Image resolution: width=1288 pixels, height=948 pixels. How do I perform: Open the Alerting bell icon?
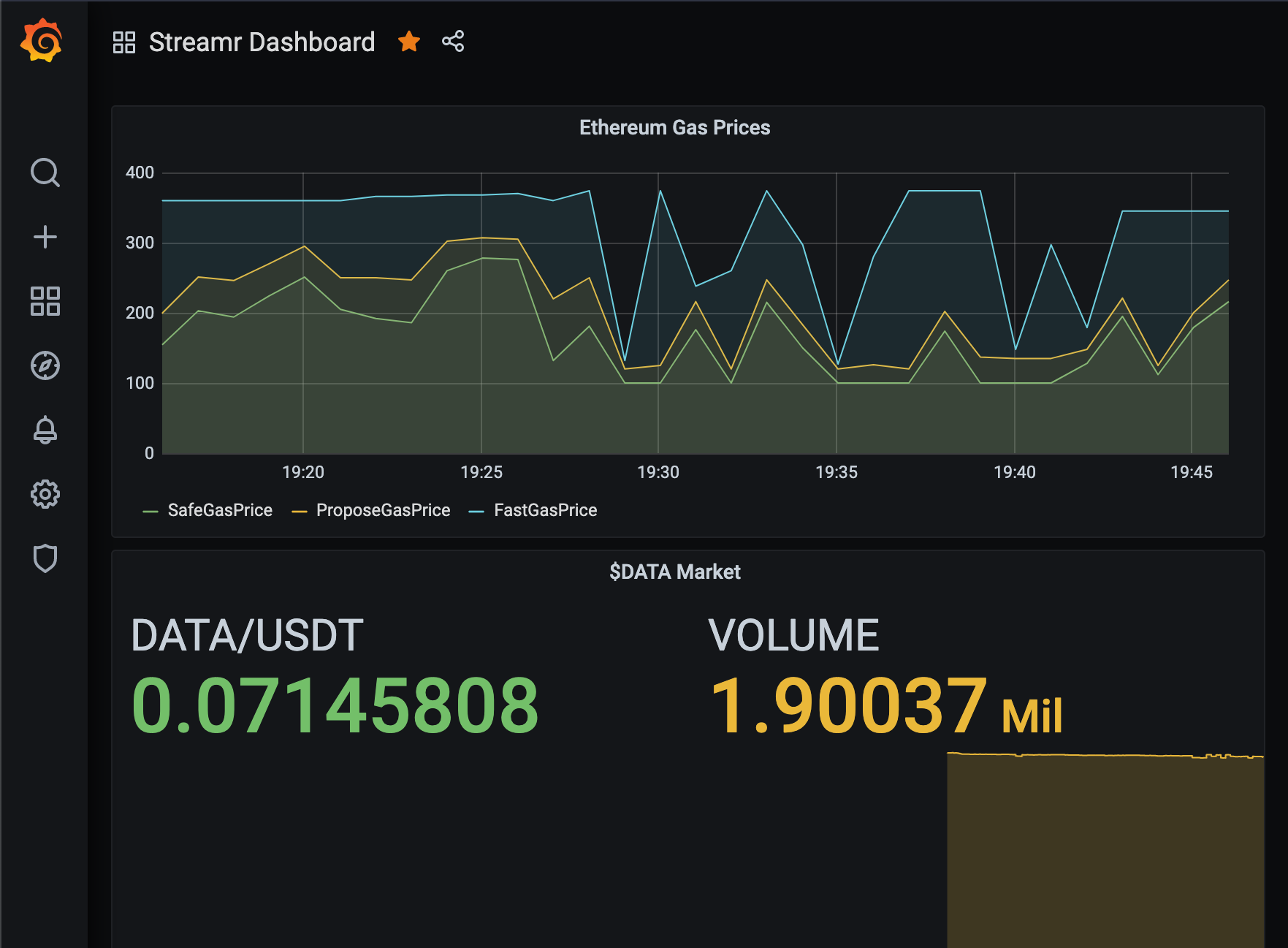pos(45,430)
